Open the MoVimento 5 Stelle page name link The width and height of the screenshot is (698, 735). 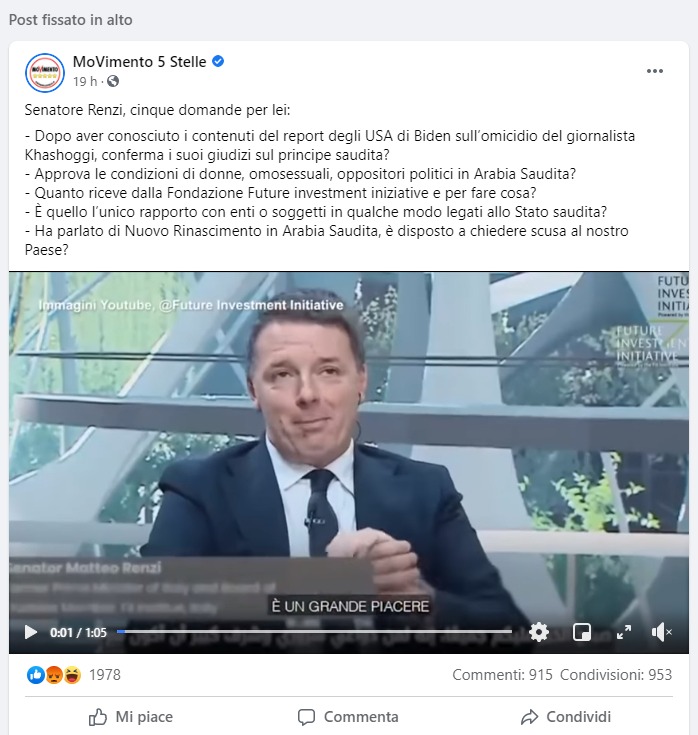(139, 62)
